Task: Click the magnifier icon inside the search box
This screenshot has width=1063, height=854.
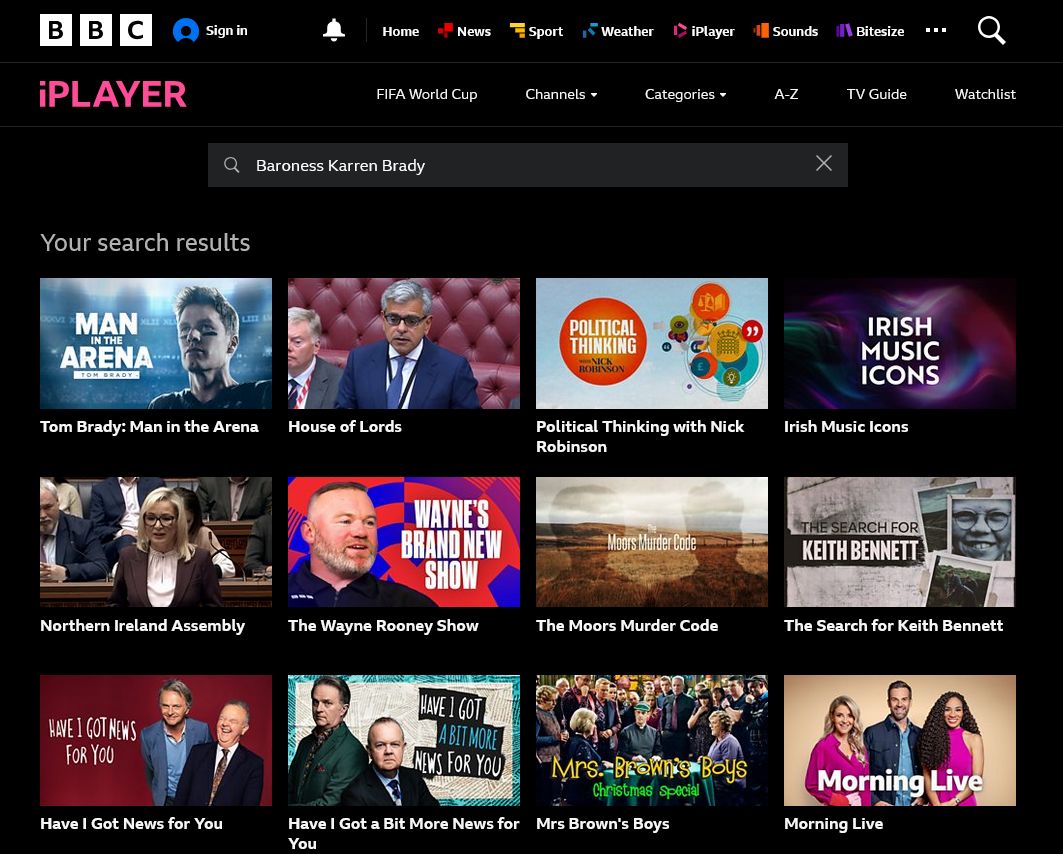Action: point(232,165)
